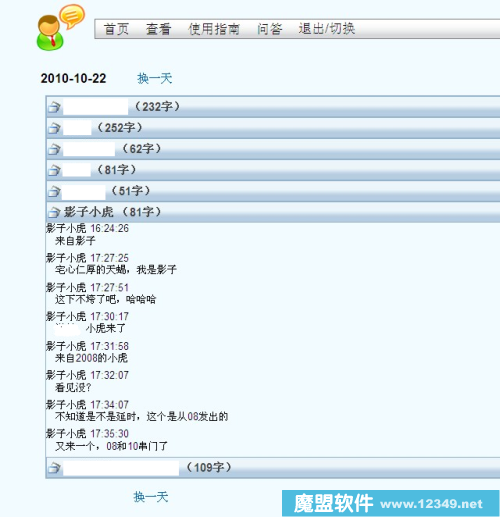
Task: Click the folder icon beside the 62字 row
Action: [54, 149]
